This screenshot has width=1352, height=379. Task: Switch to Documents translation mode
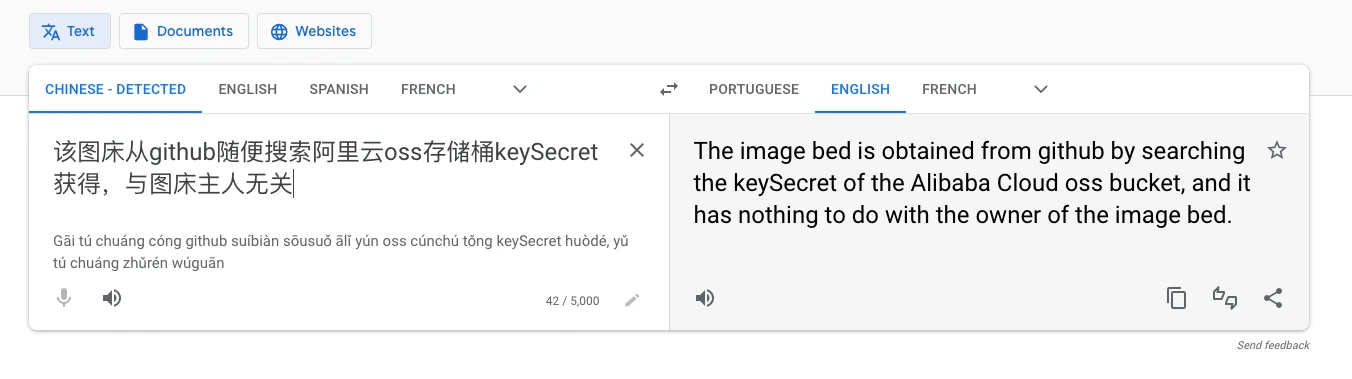click(x=183, y=31)
